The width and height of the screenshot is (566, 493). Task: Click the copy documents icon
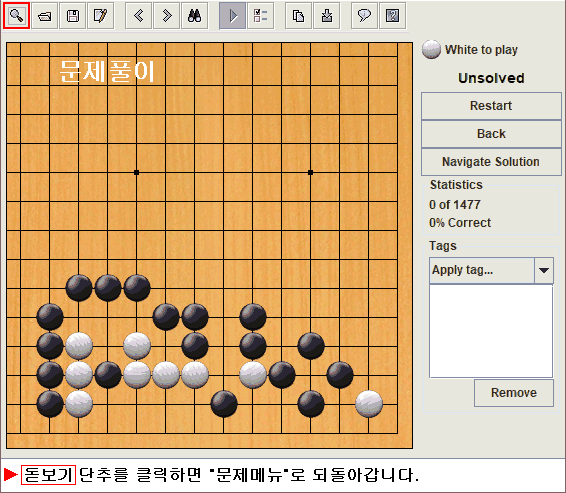click(299, 16)
